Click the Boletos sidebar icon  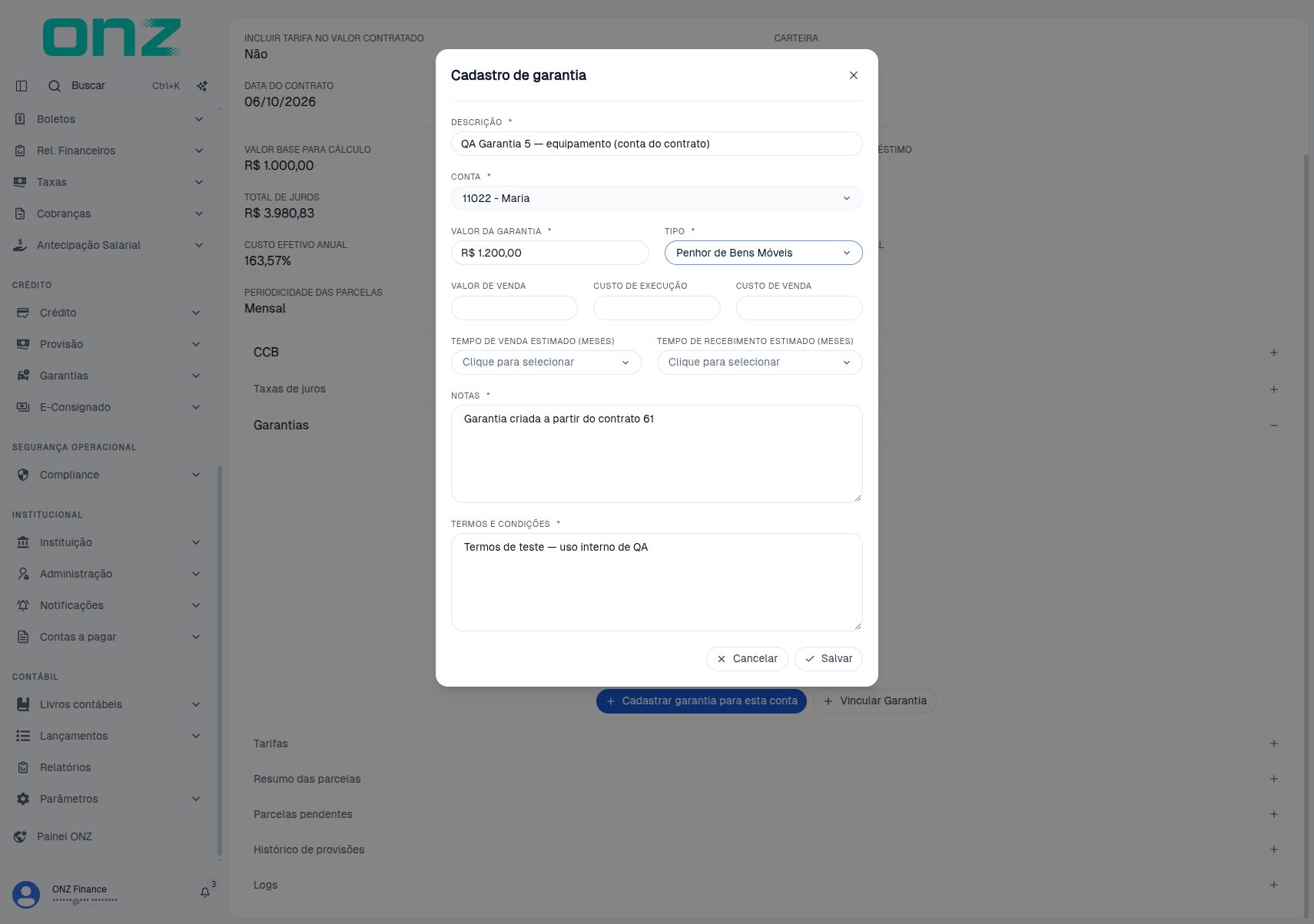20,119
